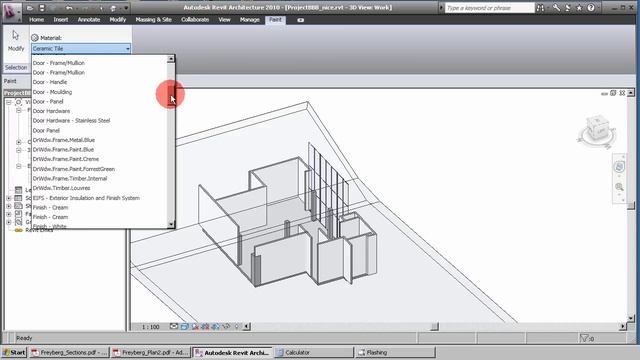Click the detail level icon in the view control bar
Screen dimensions: 640x360
(174, 327)
